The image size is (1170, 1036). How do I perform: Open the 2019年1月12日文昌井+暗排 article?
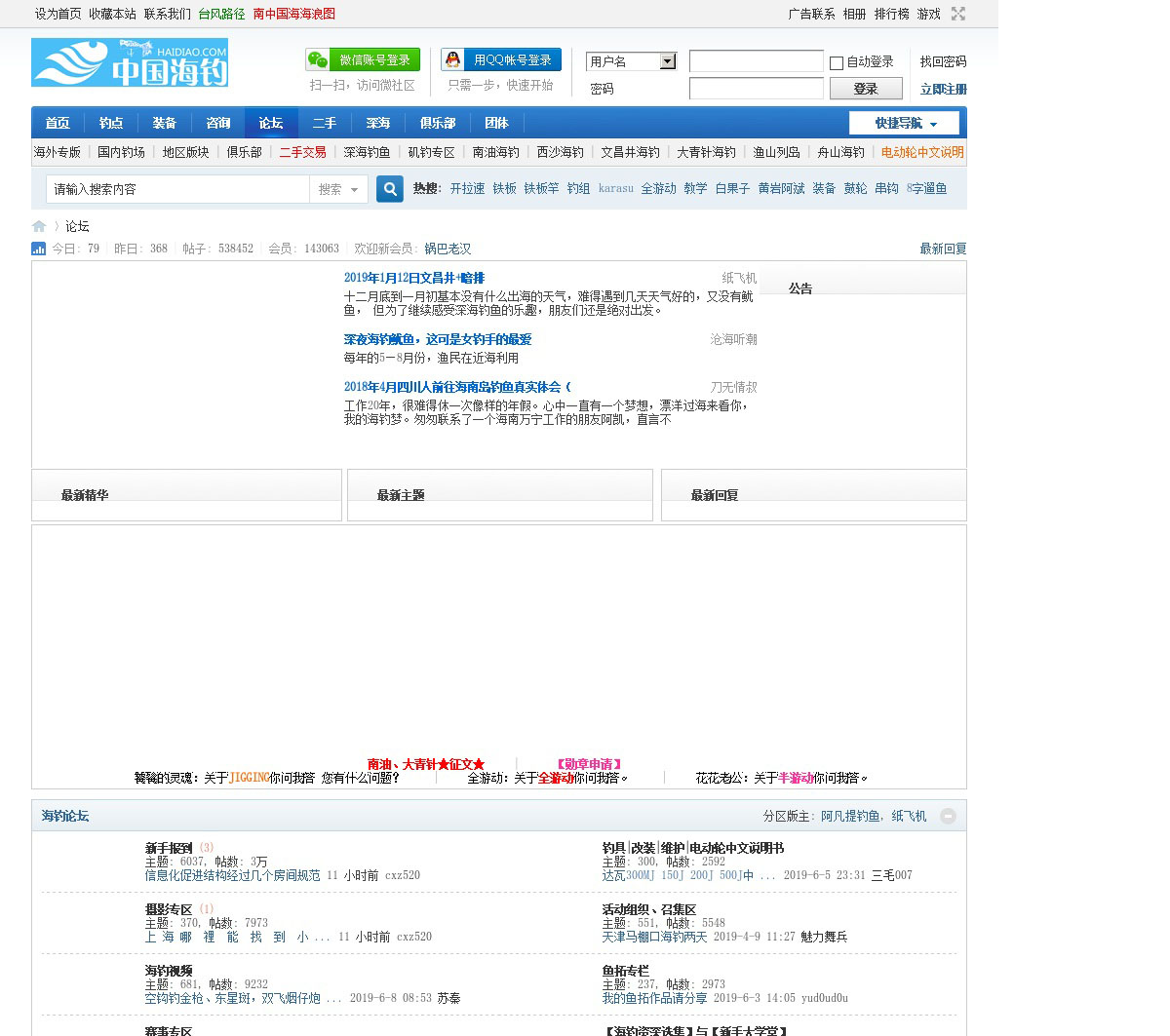414,278
